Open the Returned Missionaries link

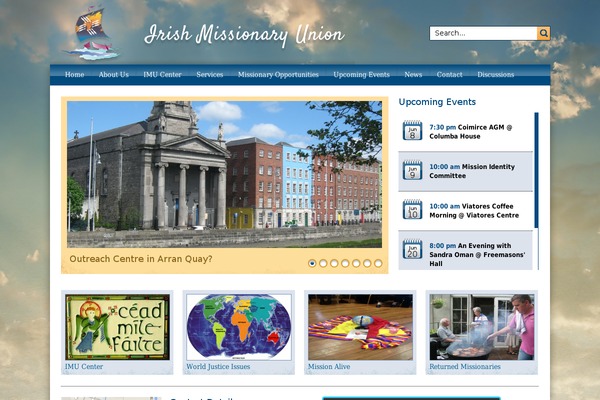[465, 367]
